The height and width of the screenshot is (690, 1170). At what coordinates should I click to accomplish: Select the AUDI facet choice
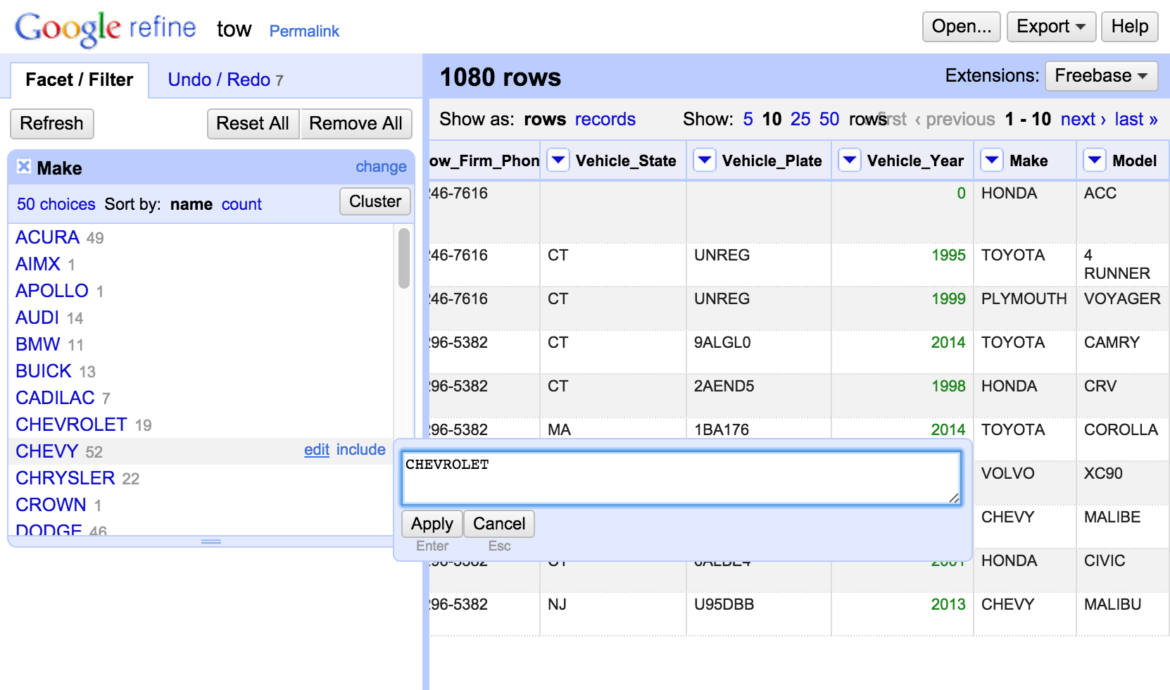[37, 318]
